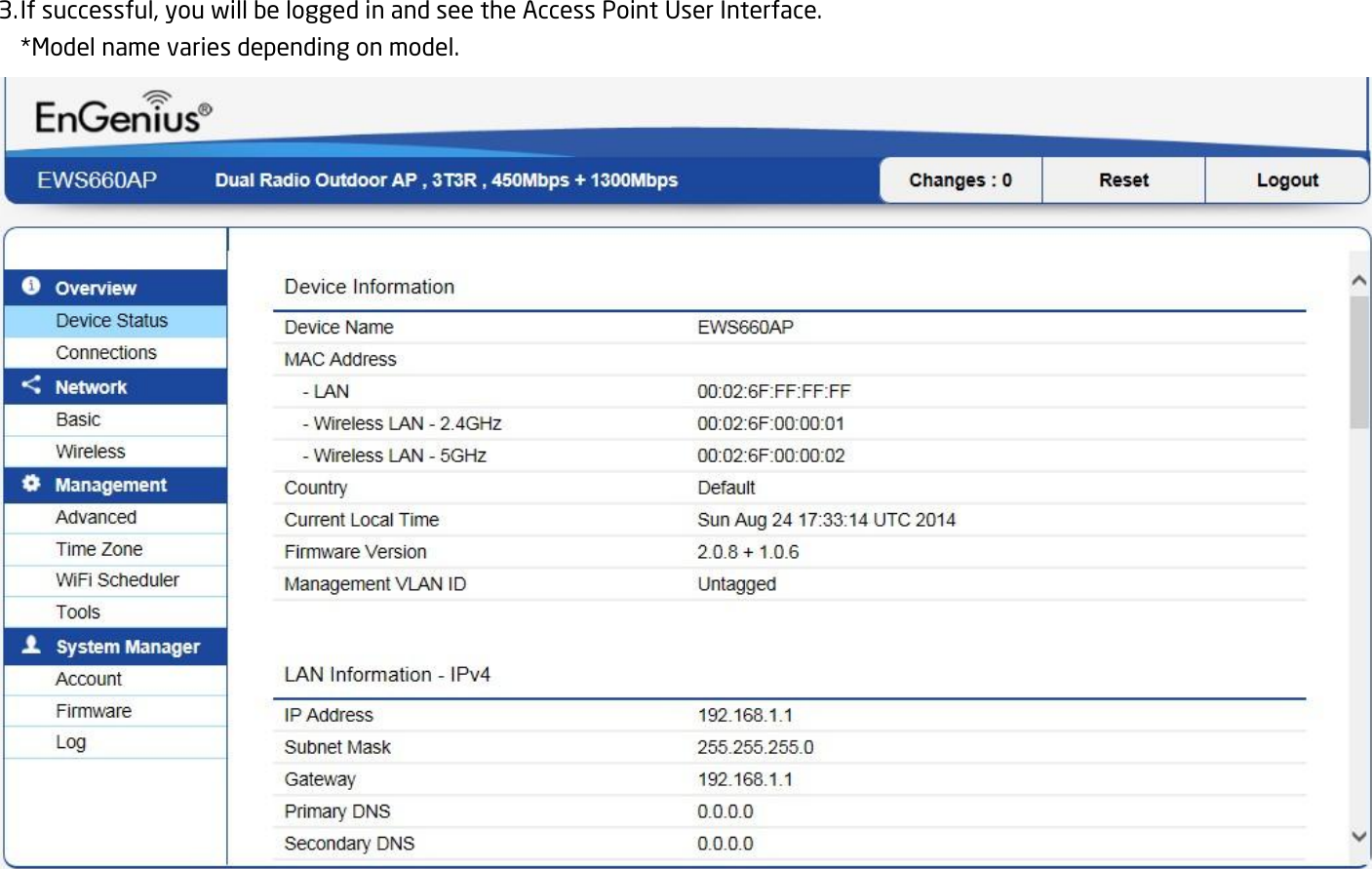Open the Account page

[x=115, y=679]
